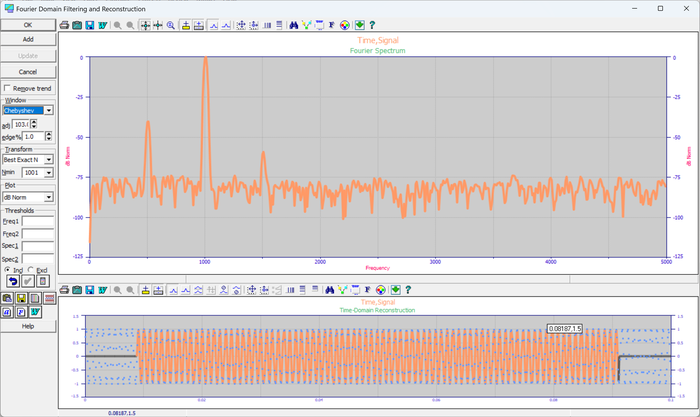Image resolution: width=700 pixels, height=417 pixels.
Task: Select Incl radio button
Action: [7, 270]
